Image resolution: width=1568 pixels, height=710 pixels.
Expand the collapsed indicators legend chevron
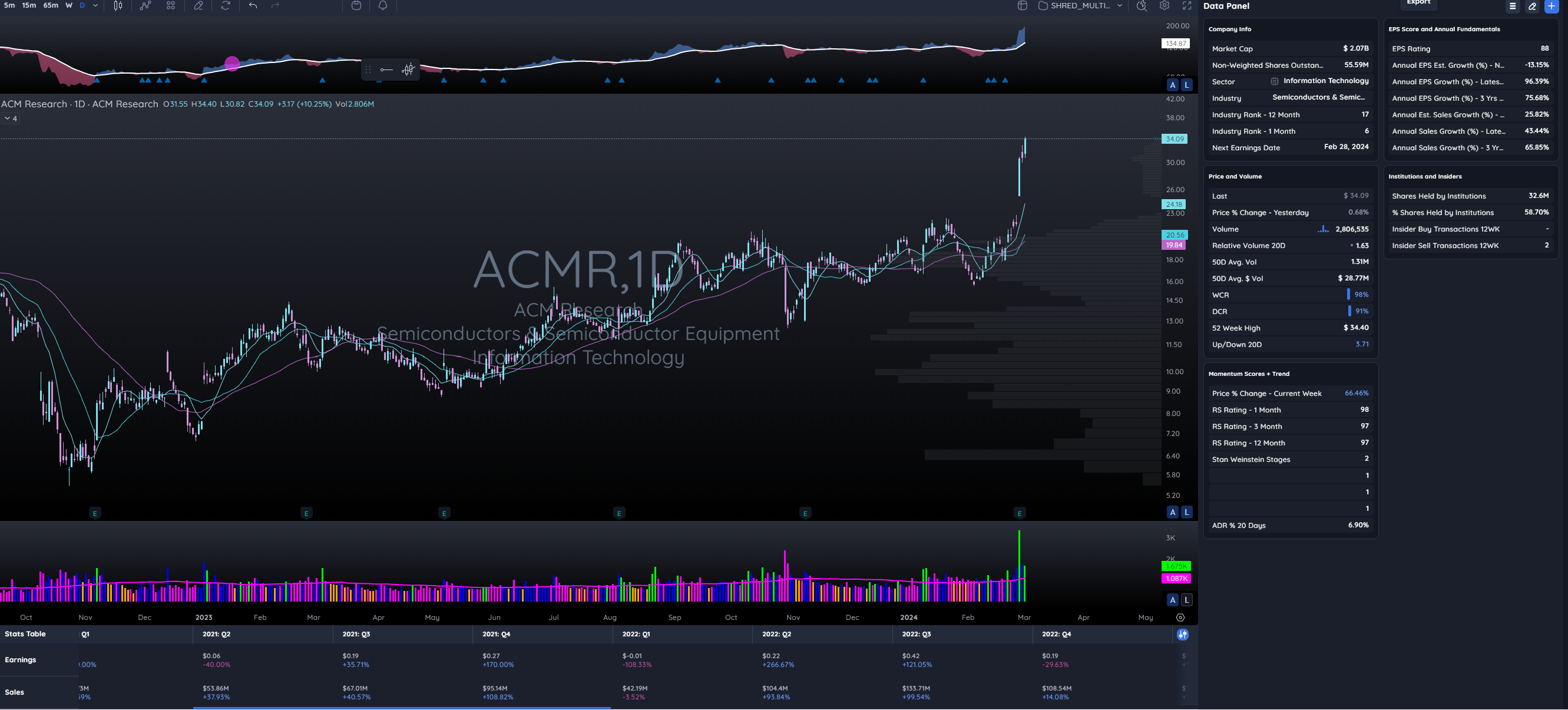point(11,118)
